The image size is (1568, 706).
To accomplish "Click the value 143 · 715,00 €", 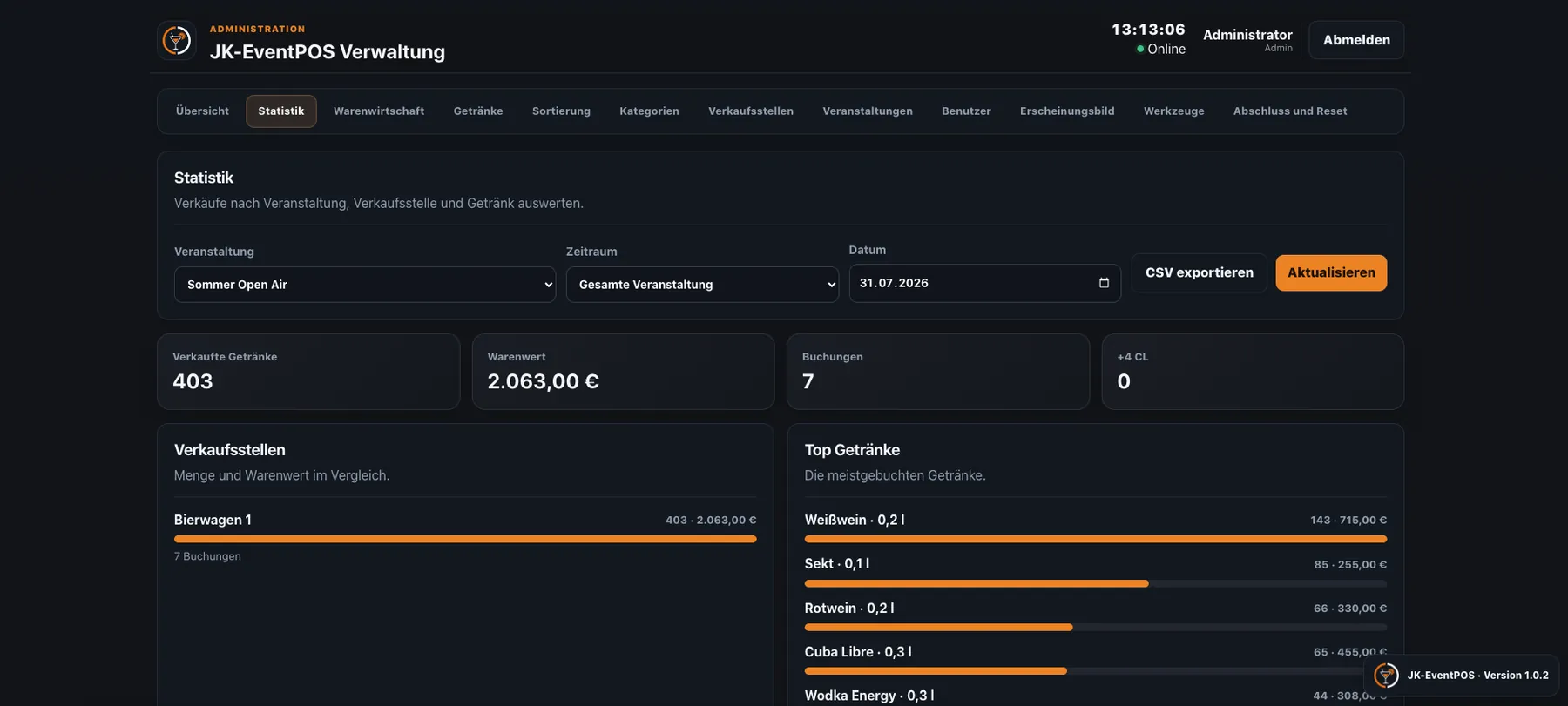I will pyautogui.click(x=1348, y=521).
